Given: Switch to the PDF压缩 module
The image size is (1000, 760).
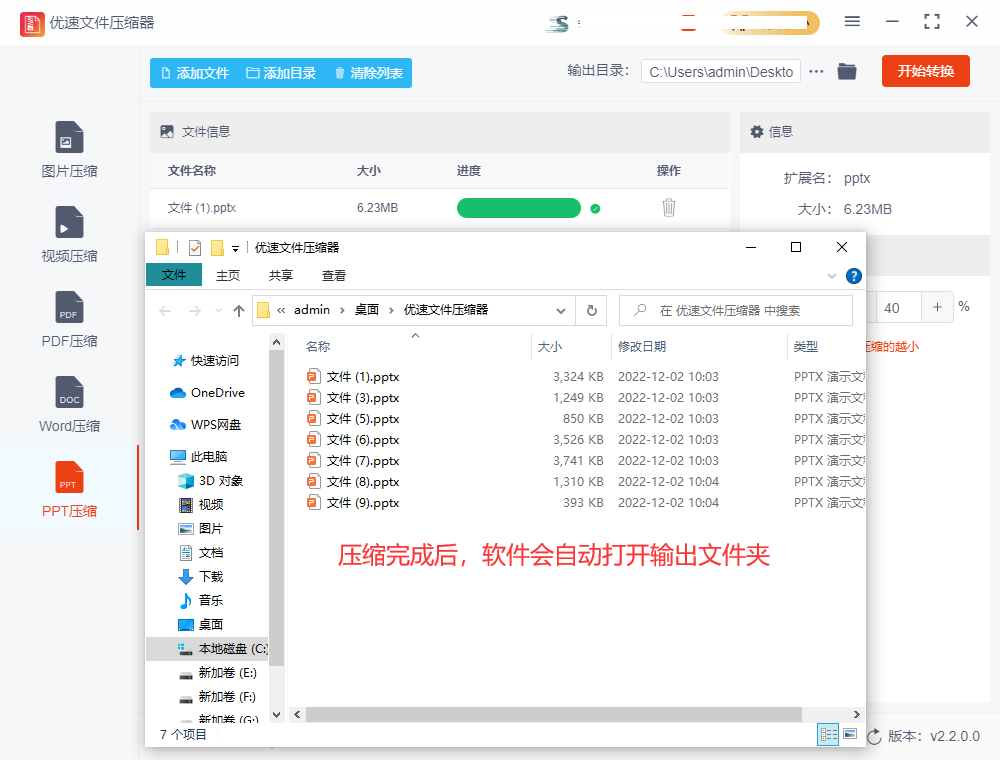Looking at the screenshot, I should [x=69, y=319].
